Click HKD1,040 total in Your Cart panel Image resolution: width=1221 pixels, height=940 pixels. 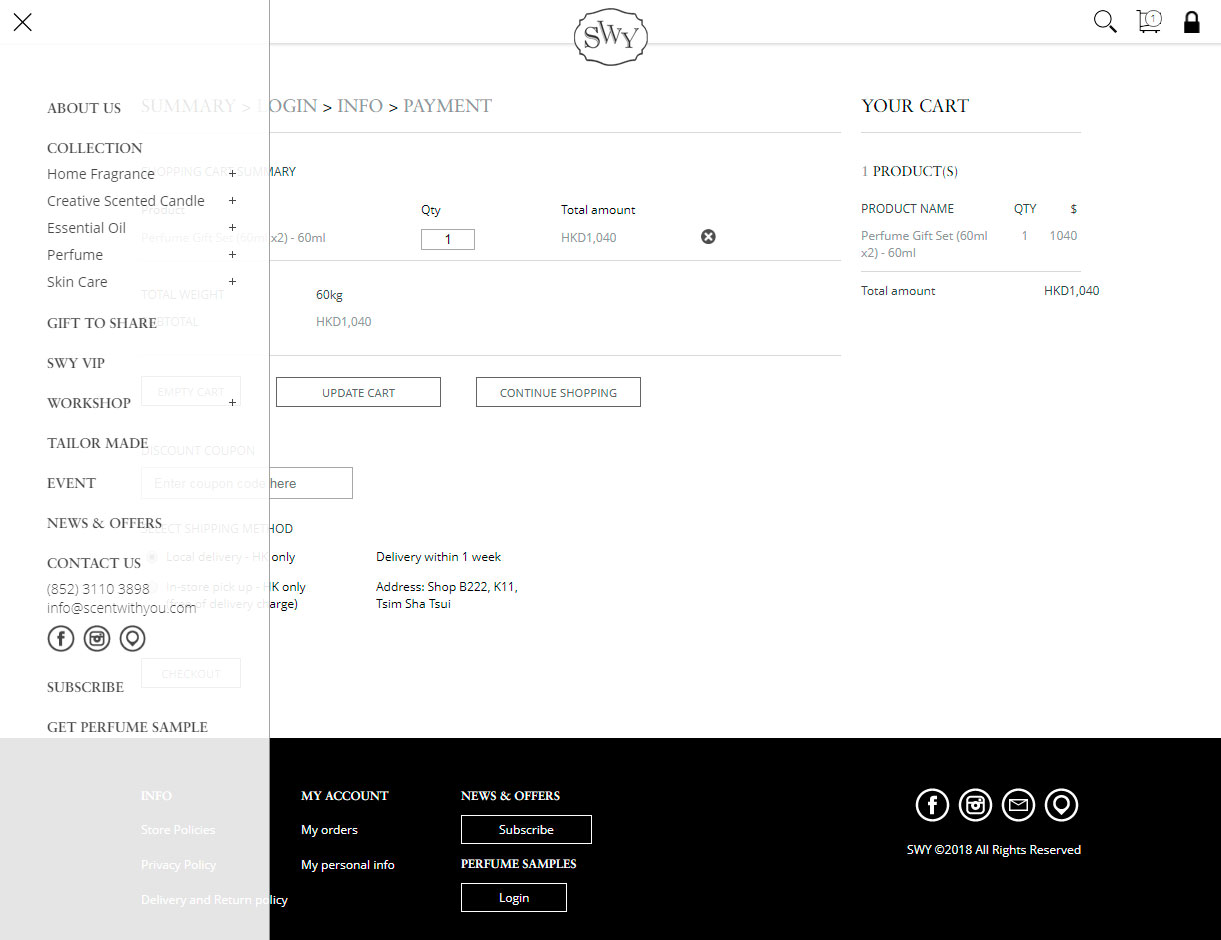tap(1071, 291)
